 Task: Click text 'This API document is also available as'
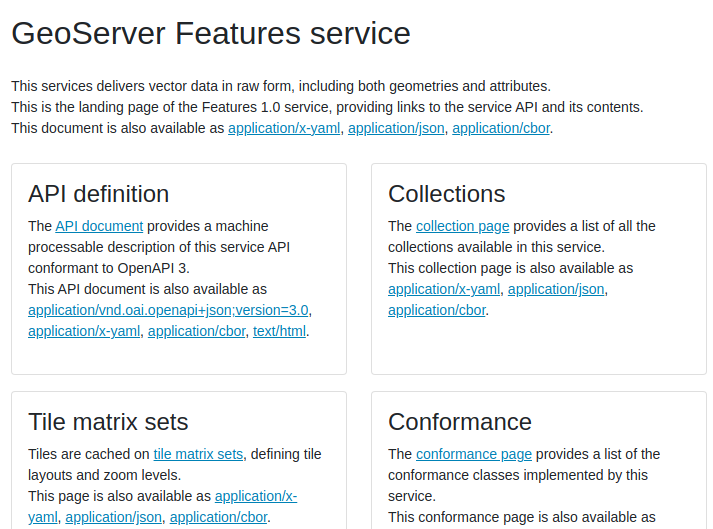(147, 289)
